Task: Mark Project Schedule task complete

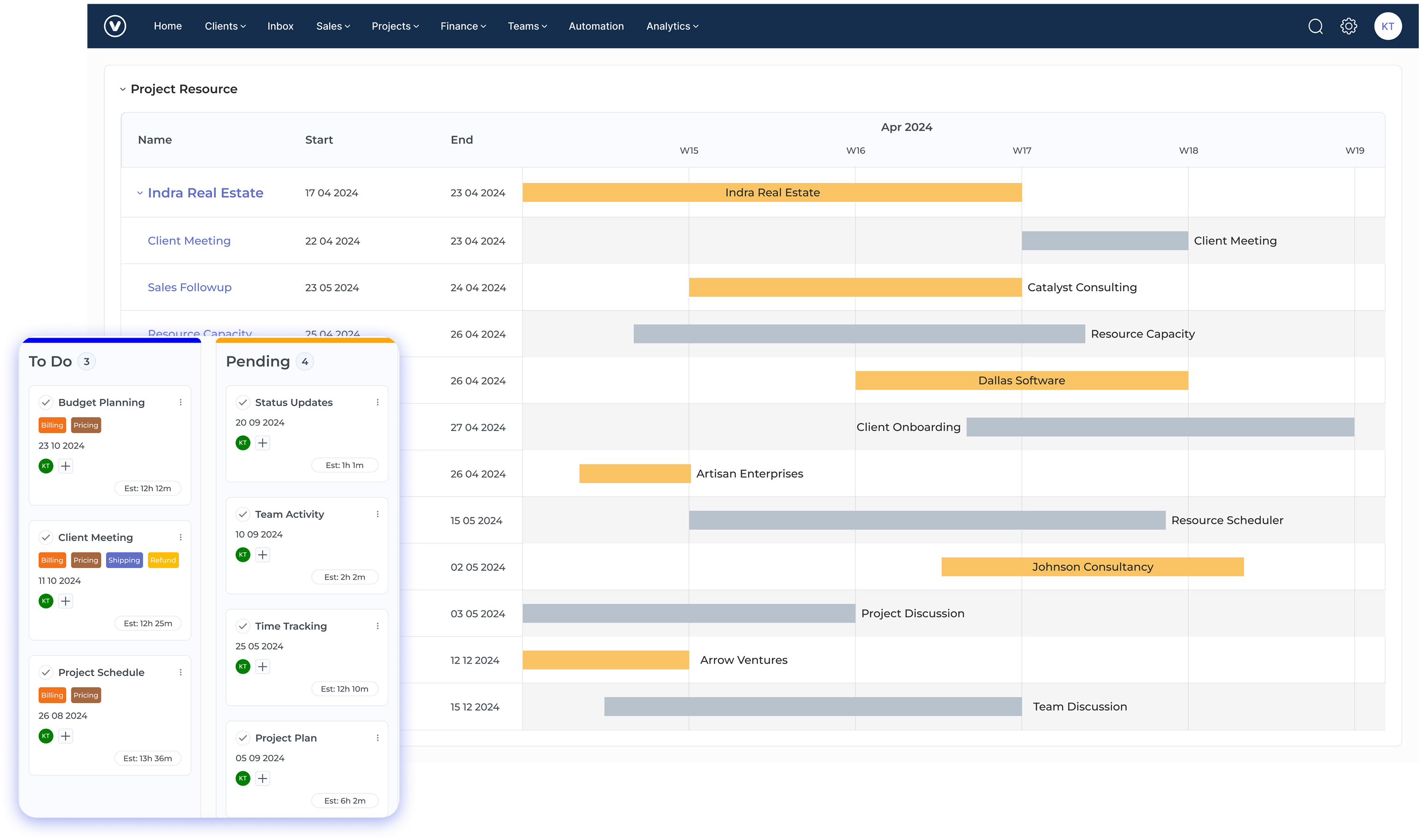Action: 46,673
